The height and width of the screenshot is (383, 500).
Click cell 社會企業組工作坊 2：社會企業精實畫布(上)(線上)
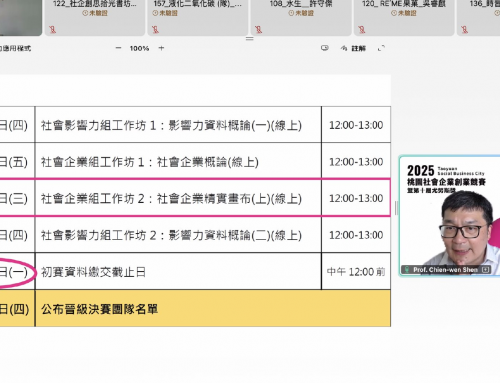coord(178,198)
